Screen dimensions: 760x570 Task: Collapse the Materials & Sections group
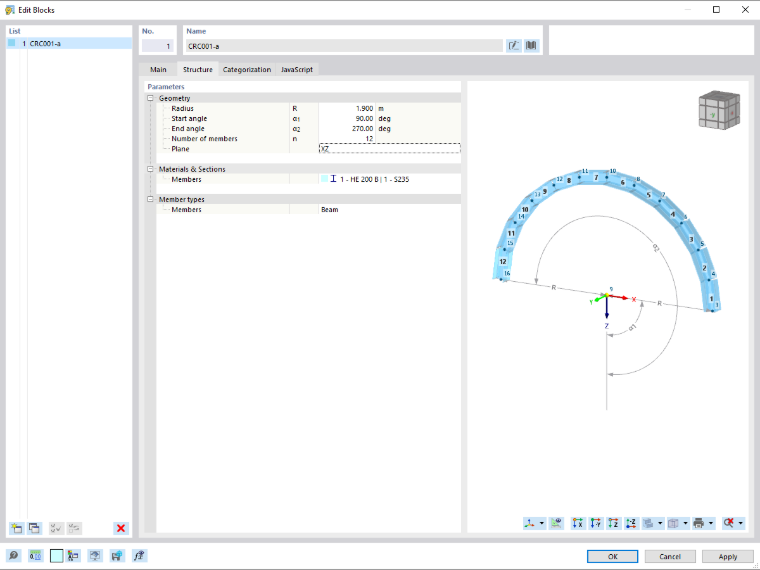(x=150, y=169)
